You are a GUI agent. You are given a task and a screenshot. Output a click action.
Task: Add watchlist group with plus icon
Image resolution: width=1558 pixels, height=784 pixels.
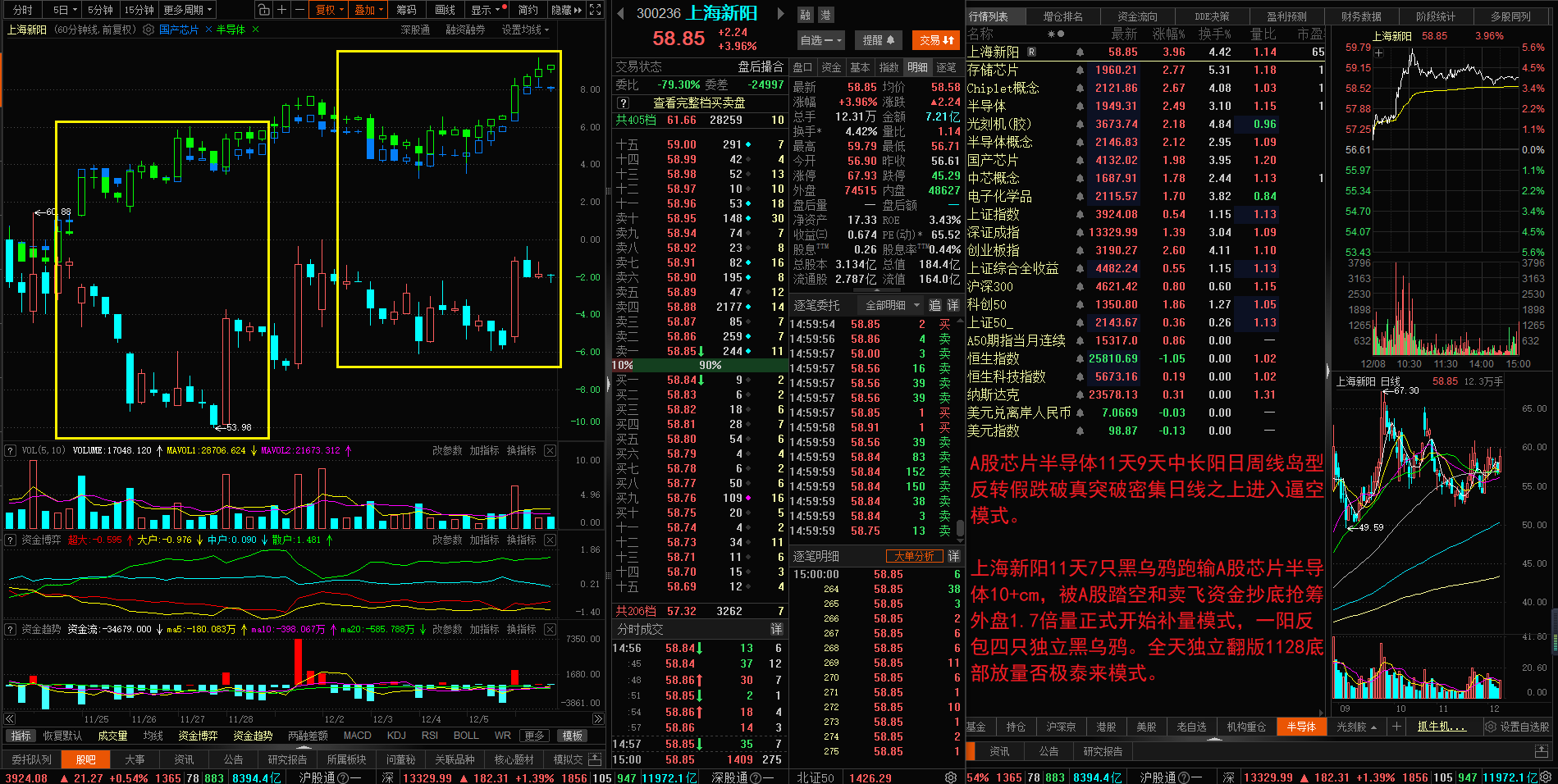(1396, 727)
